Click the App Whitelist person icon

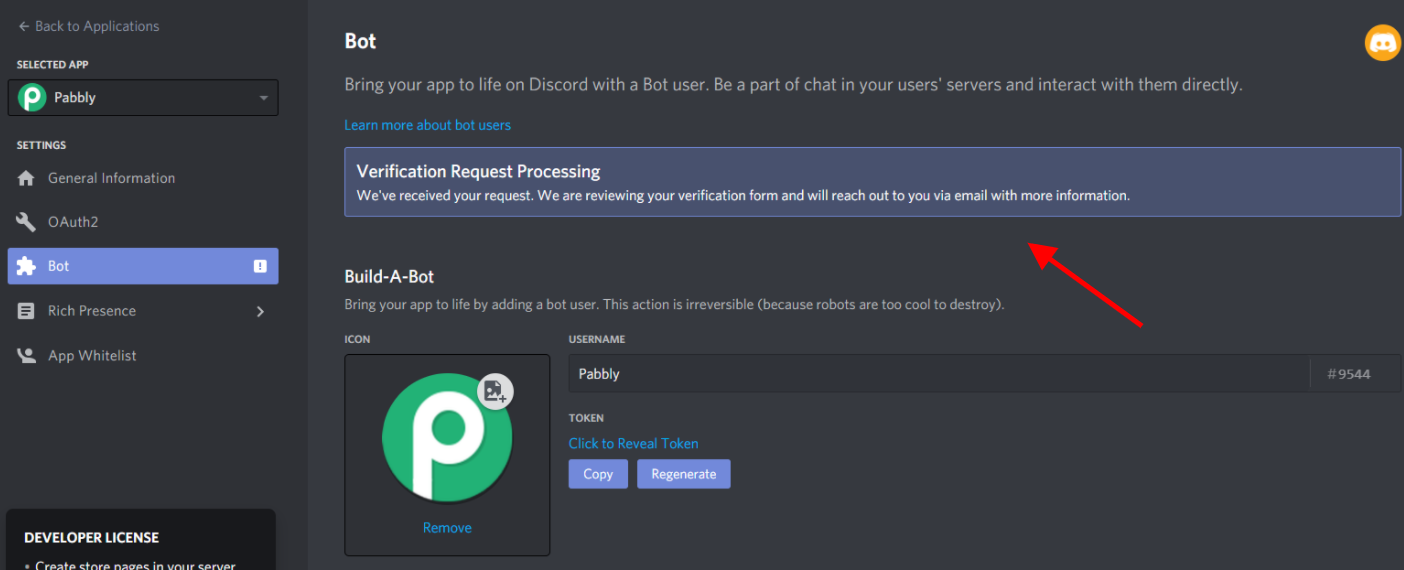pos(26,355)
